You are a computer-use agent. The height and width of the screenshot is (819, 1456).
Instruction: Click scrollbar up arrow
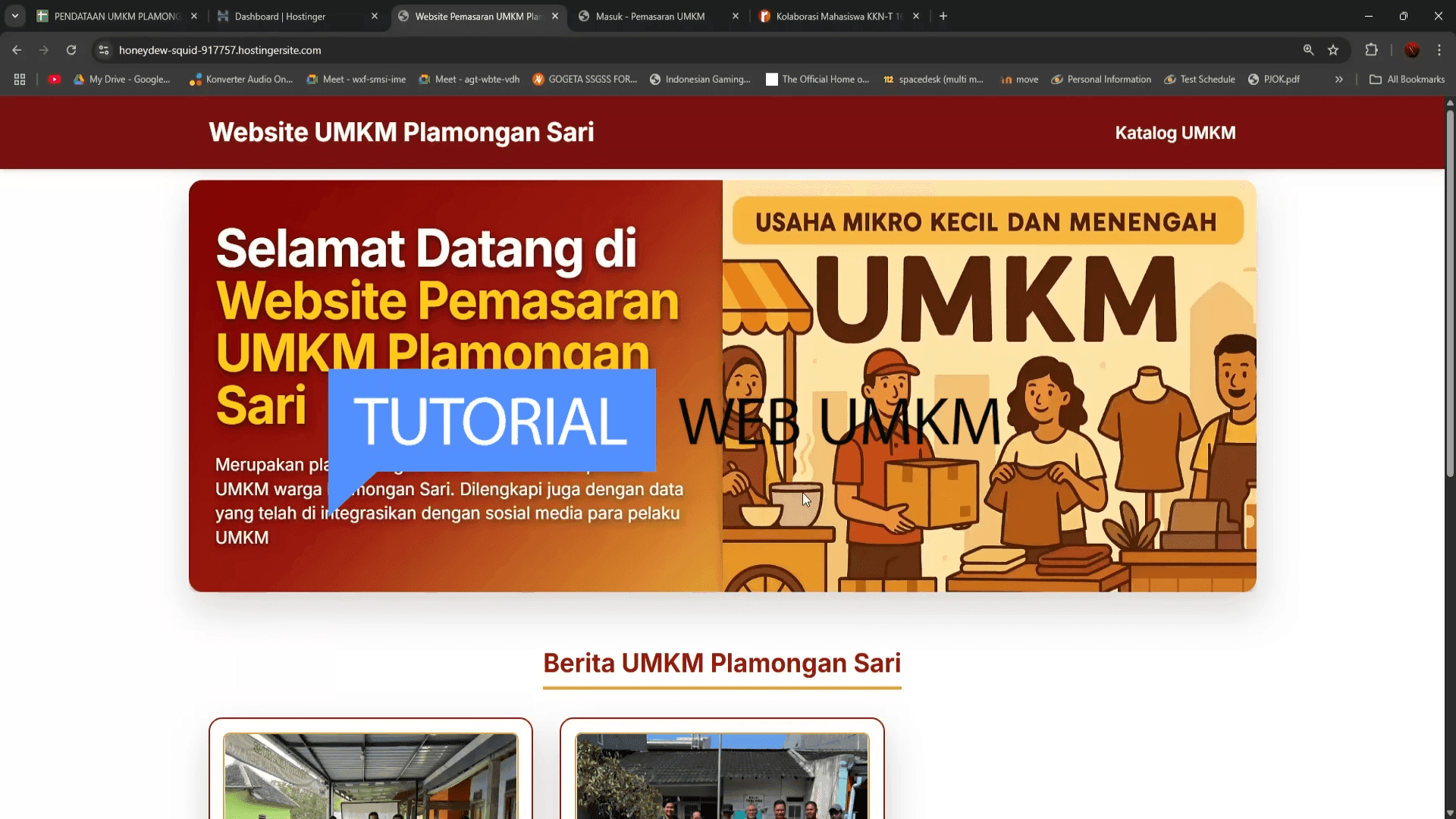click(x=1450, y=102)
